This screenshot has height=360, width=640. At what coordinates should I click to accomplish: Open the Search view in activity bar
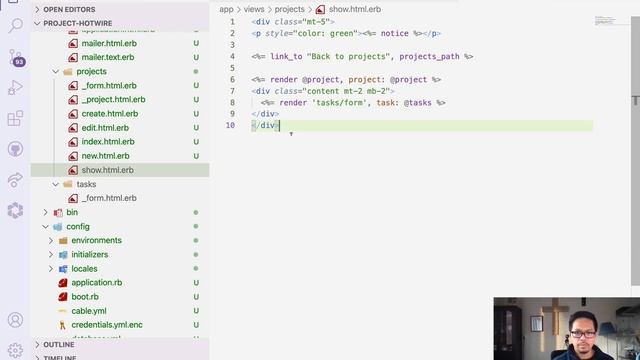click(x=16, y=26)
